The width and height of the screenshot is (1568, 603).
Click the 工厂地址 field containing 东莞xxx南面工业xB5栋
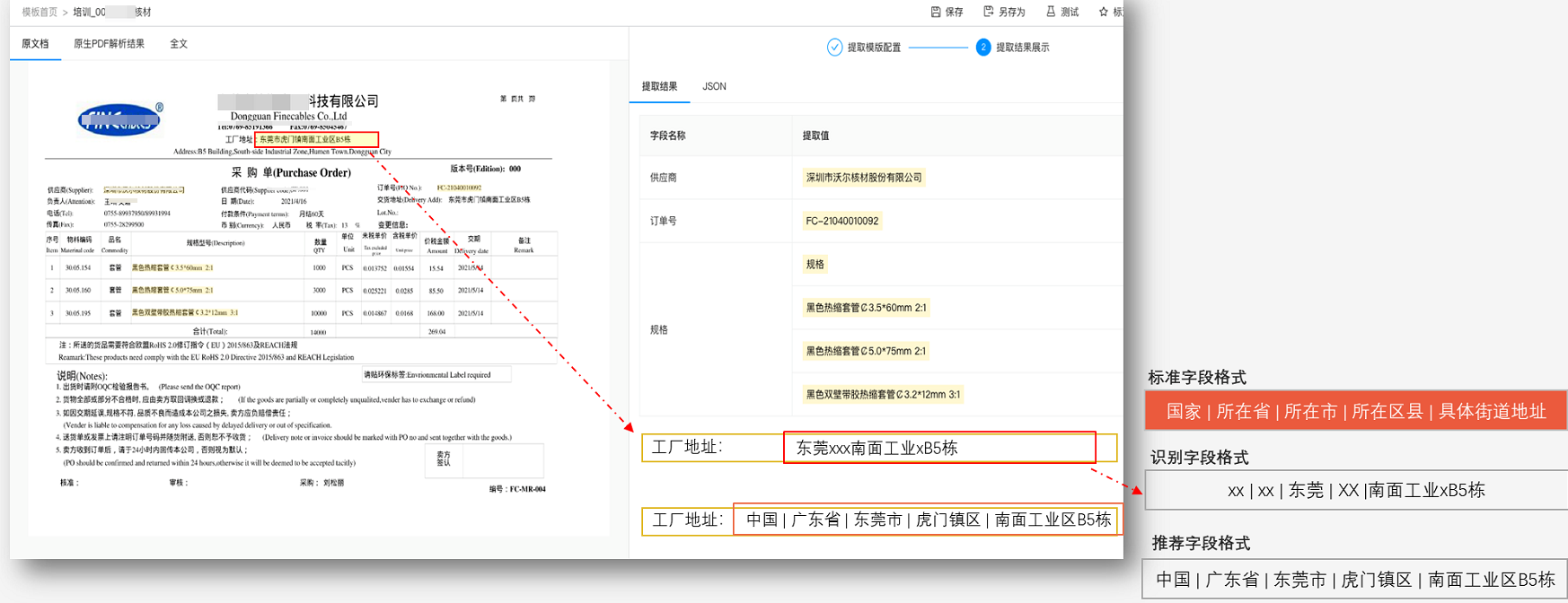coord(938,448)
